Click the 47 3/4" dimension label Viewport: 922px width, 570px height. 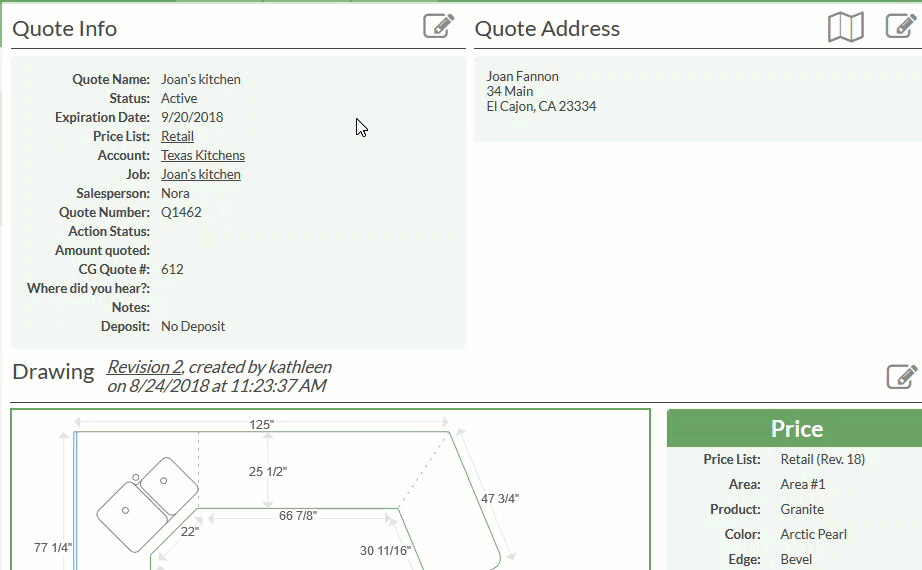pyautogui.click(x=500, y=499)
